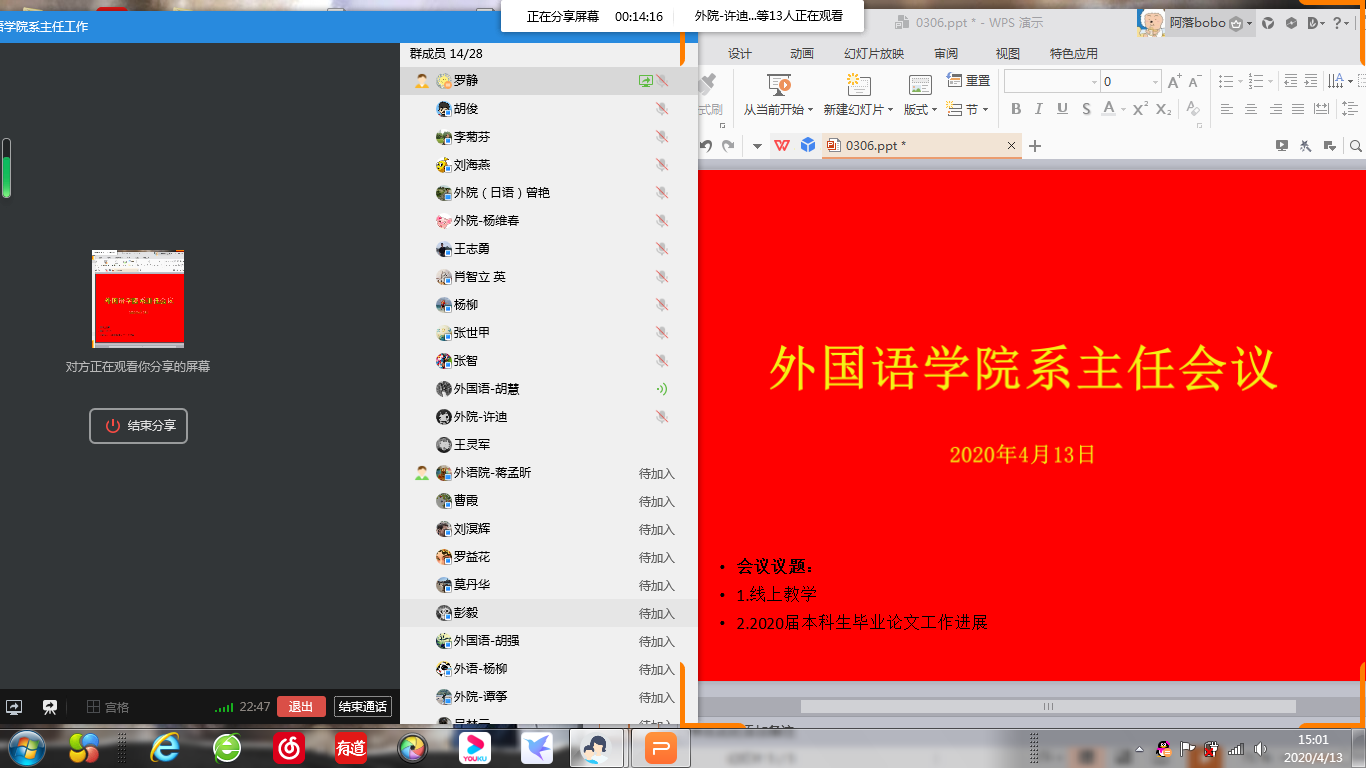The height and width of the screenshot is (768, 1366).
Task: Expand the 从当前开始 slideshow dropdown
Action: (x=810, y=110)
